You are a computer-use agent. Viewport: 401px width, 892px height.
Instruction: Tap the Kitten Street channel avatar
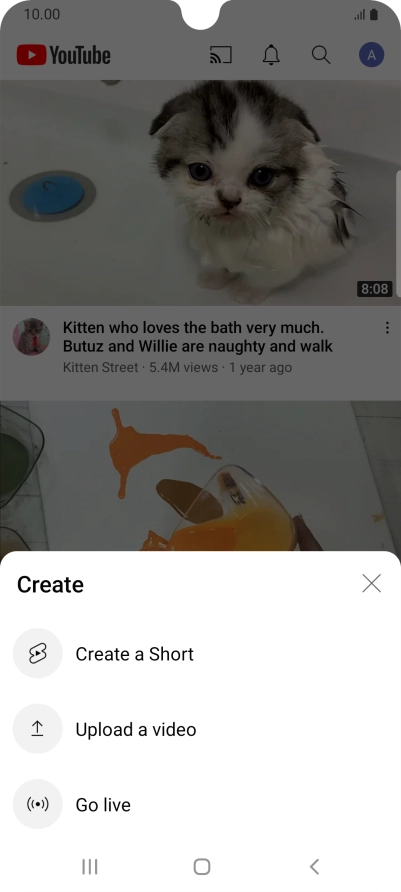31,337
